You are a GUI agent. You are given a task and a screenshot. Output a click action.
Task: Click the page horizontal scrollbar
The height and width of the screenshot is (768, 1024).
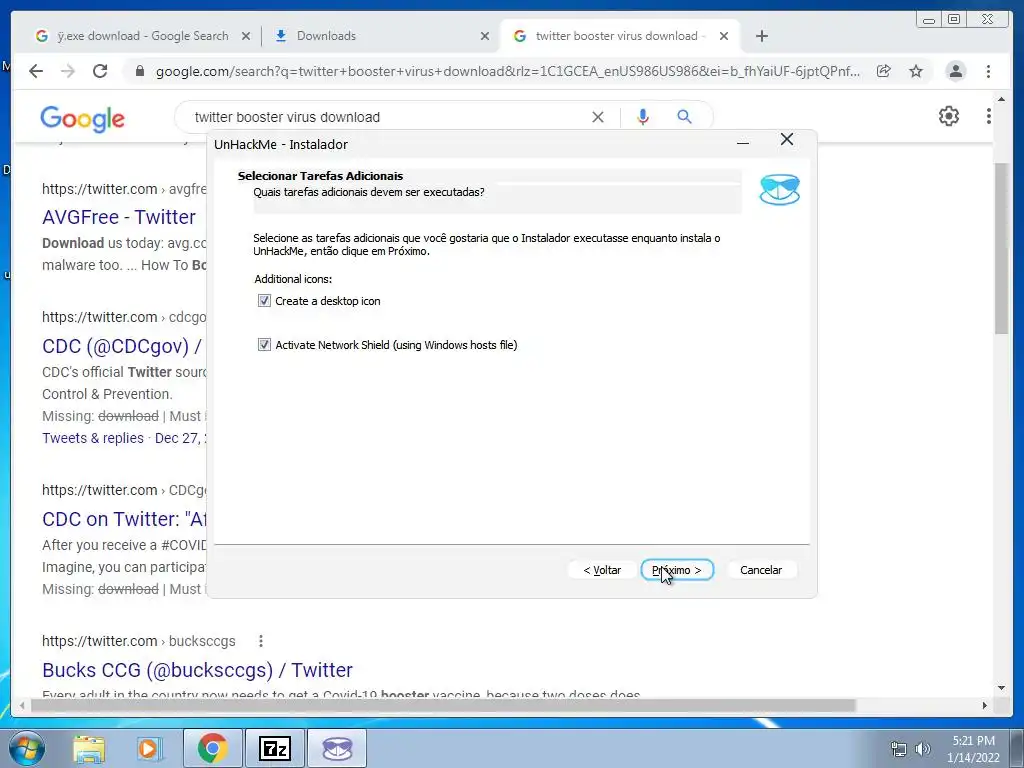(443, 705)
